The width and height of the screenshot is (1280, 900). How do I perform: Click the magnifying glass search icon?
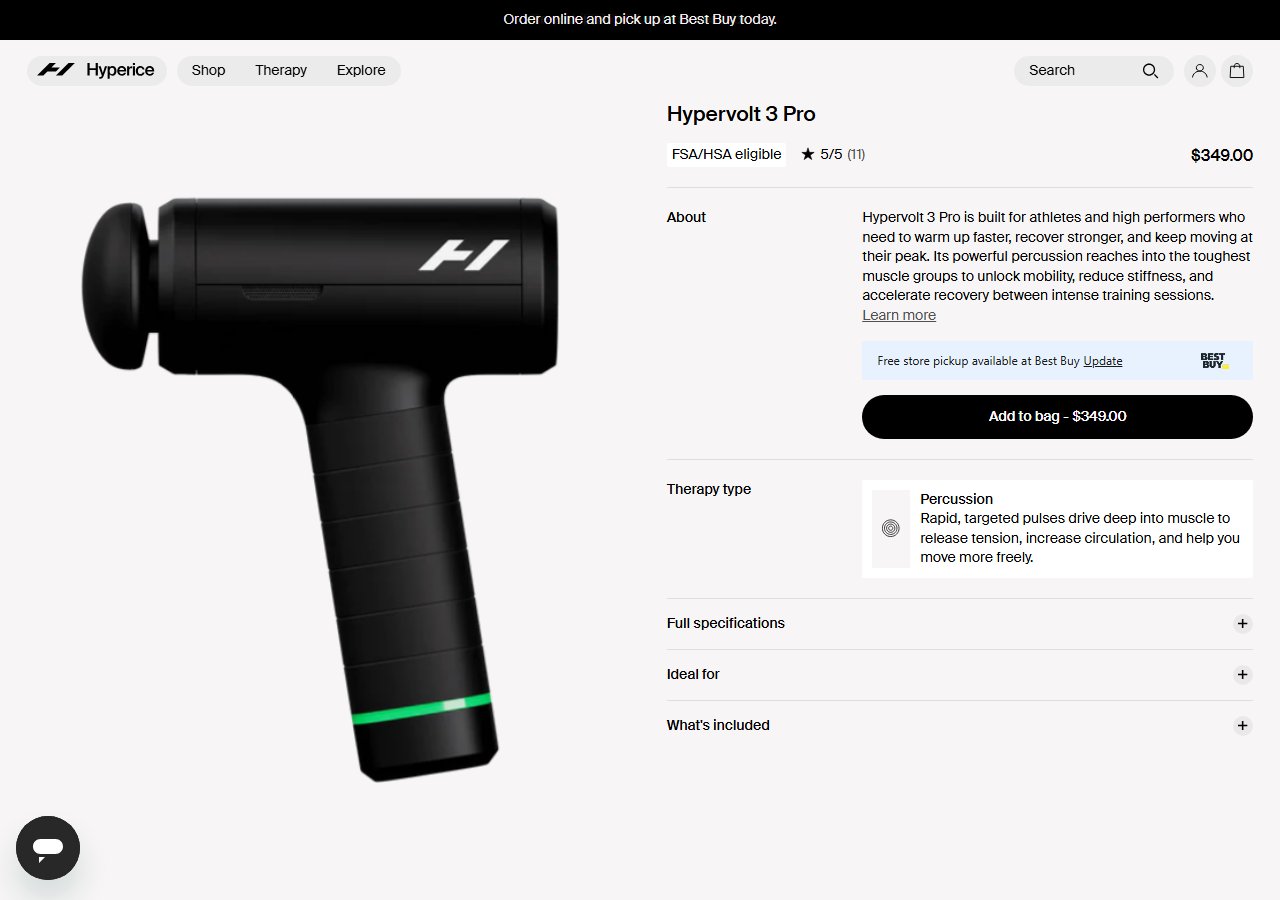point(1150,70)
